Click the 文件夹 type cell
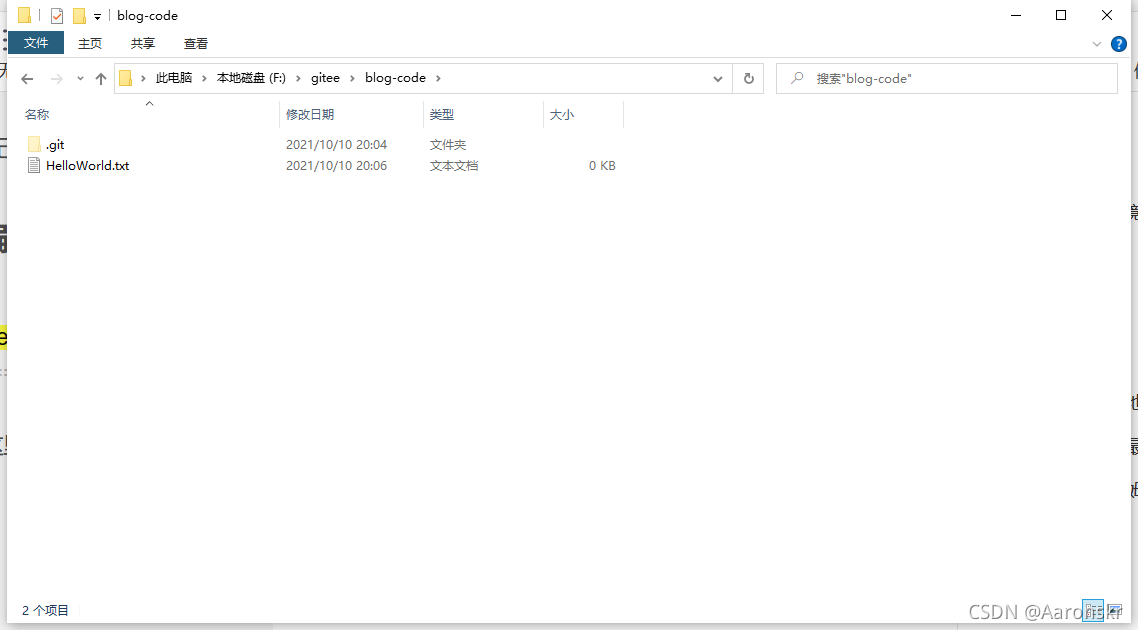Image resolution: width=1138 pixels, height=630 pixels. coord(448,145)
